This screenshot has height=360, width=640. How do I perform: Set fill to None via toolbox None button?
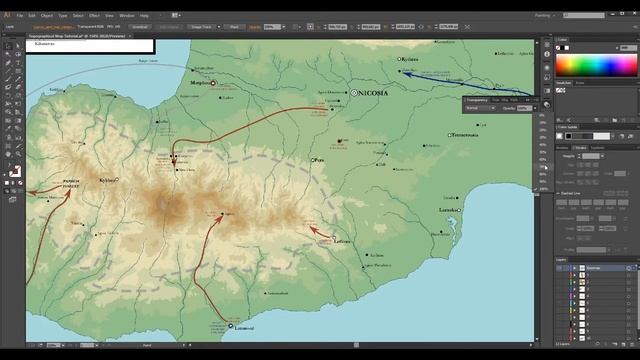(20, 183)
